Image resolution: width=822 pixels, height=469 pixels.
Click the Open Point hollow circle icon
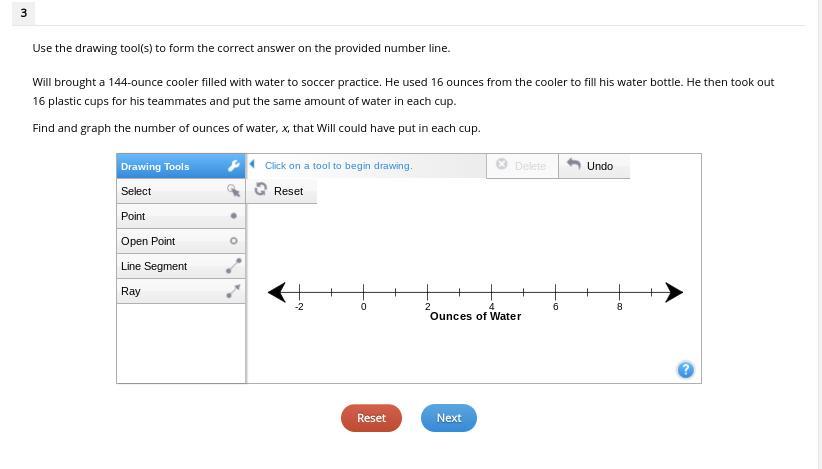(234, 241)
